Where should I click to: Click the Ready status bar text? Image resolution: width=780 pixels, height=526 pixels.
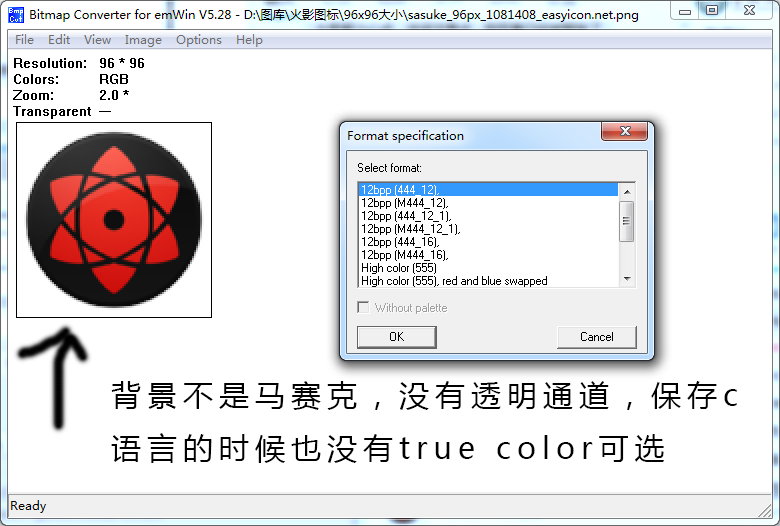click(28, 506)
